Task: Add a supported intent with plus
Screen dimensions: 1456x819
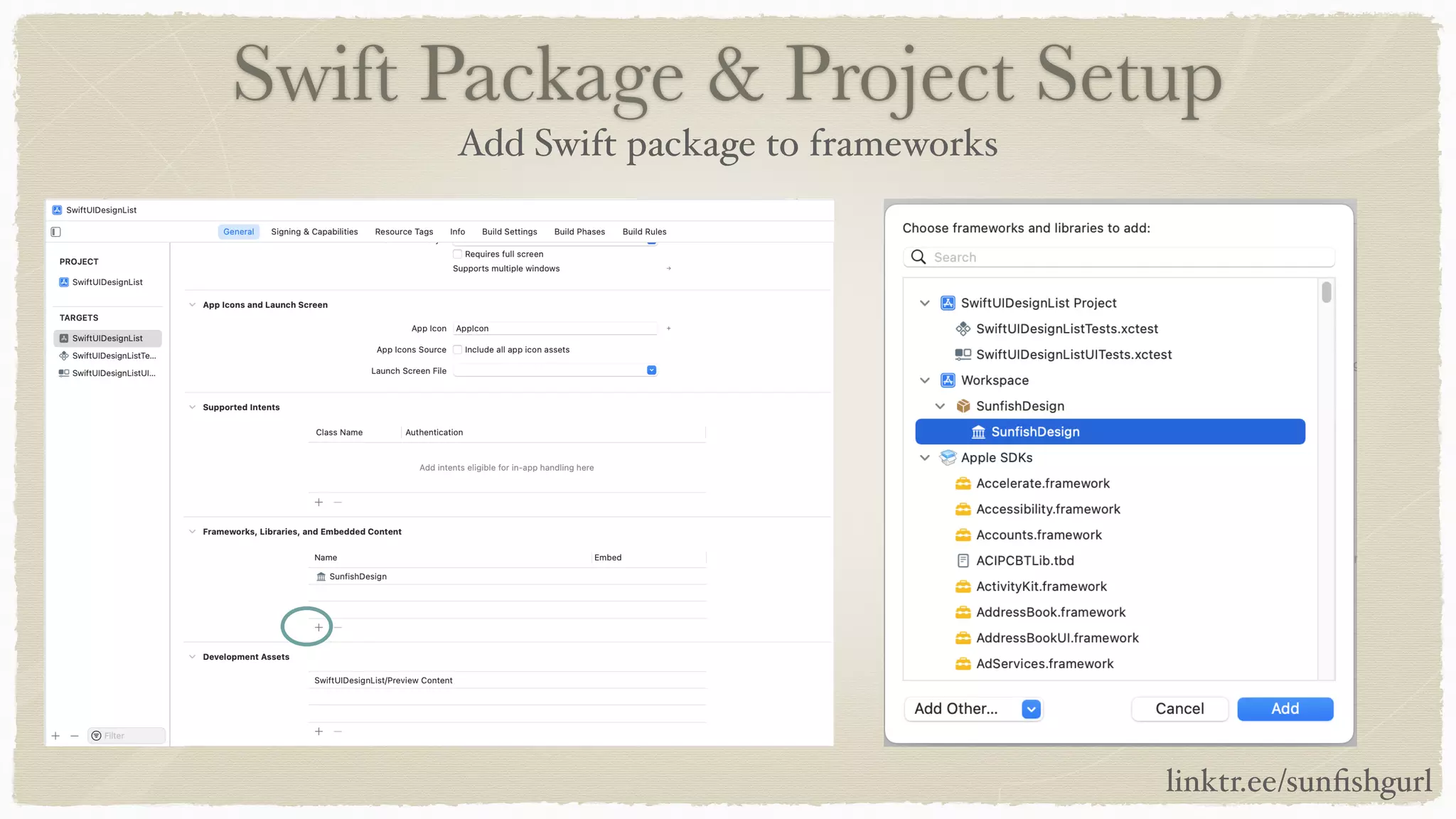Action: 319,503
